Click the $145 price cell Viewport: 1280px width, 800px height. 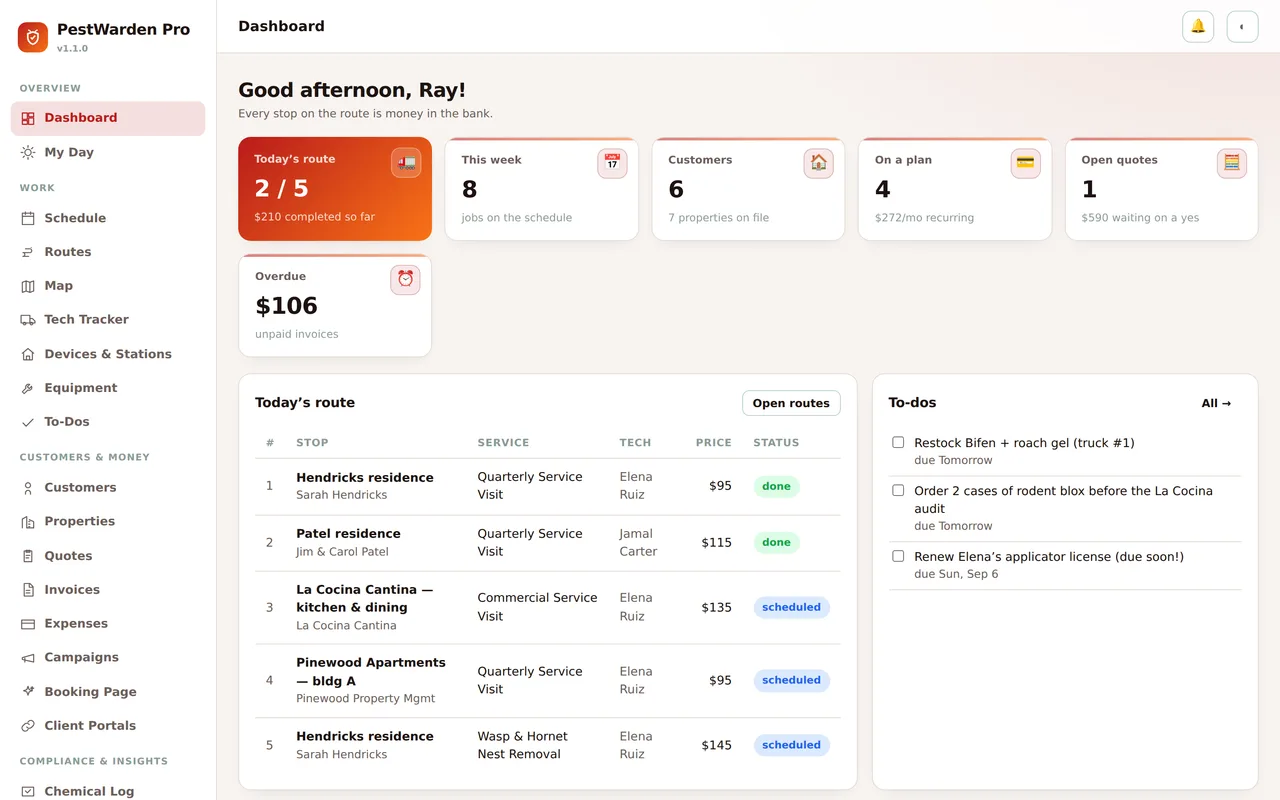(716, 745)
